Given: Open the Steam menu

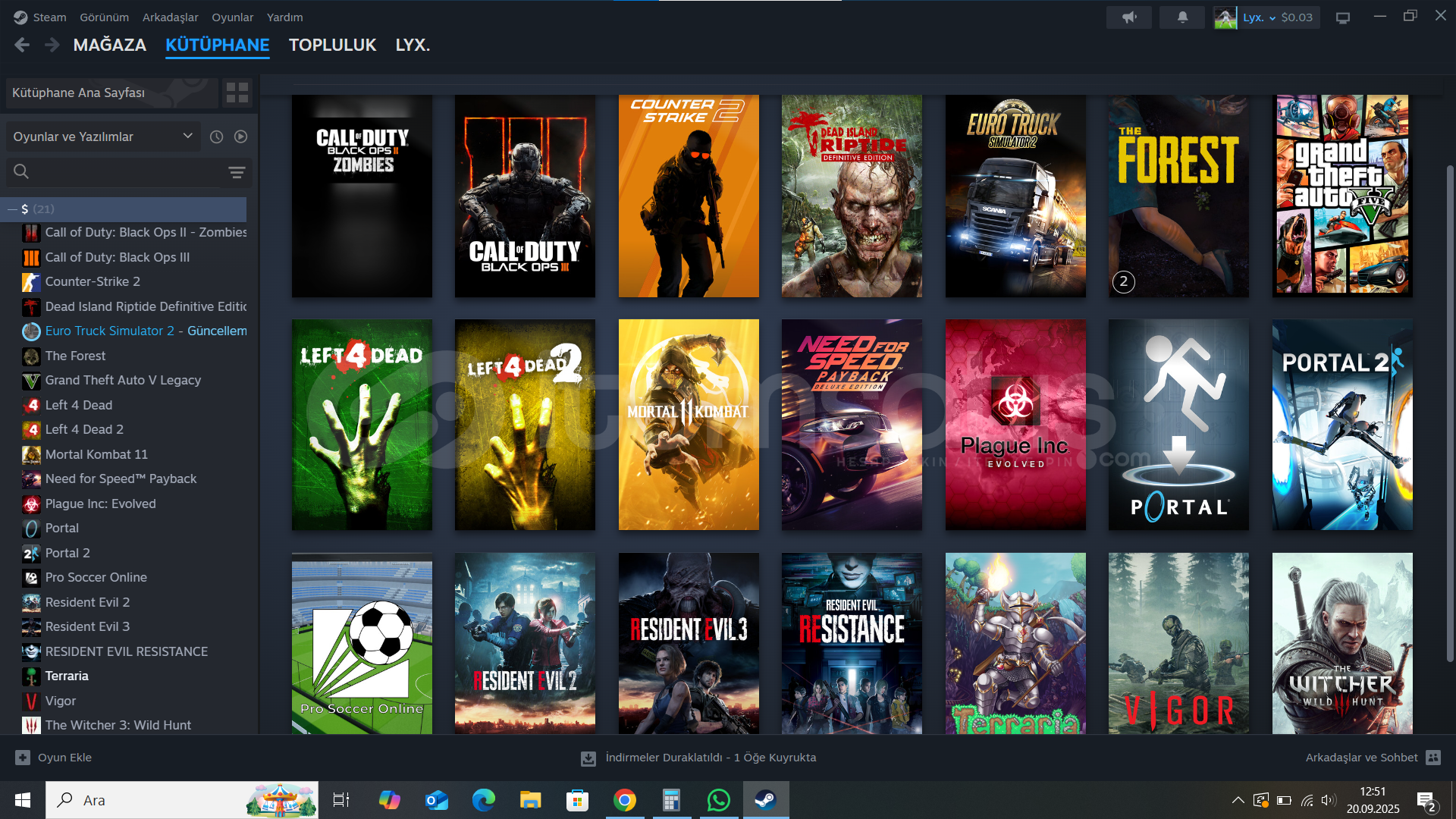Looking at the screenshot, I should 49,17.
